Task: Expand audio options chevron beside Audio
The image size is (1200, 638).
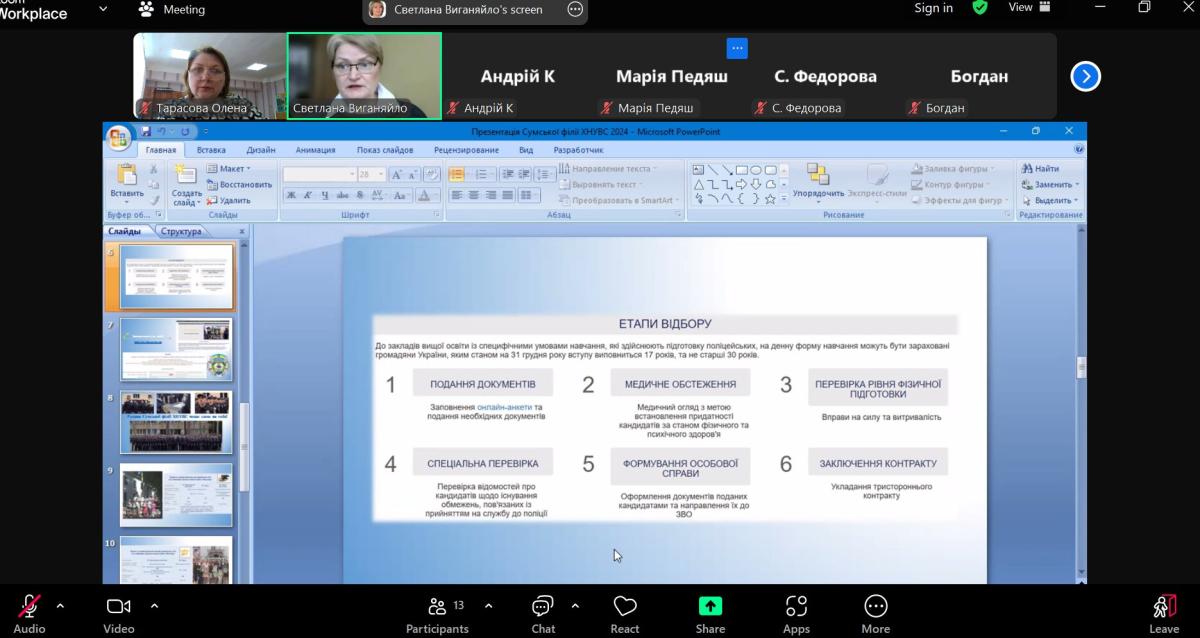Action: coord(60,605)
